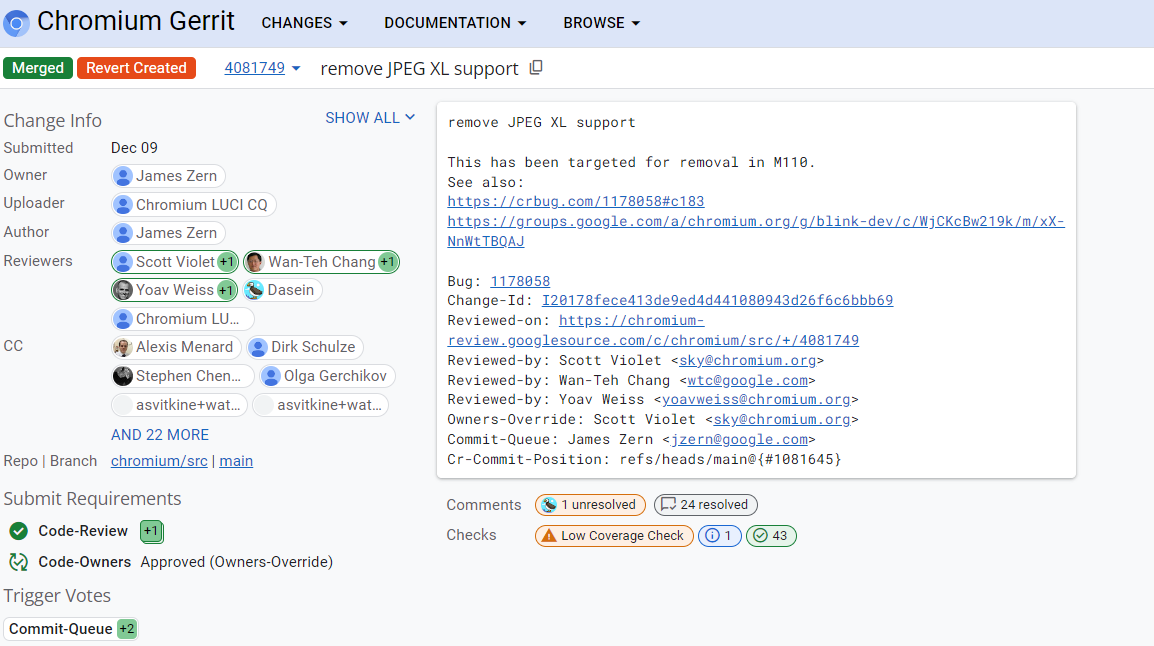Click the Code-Owners override status icon

[x=18, y=562]
